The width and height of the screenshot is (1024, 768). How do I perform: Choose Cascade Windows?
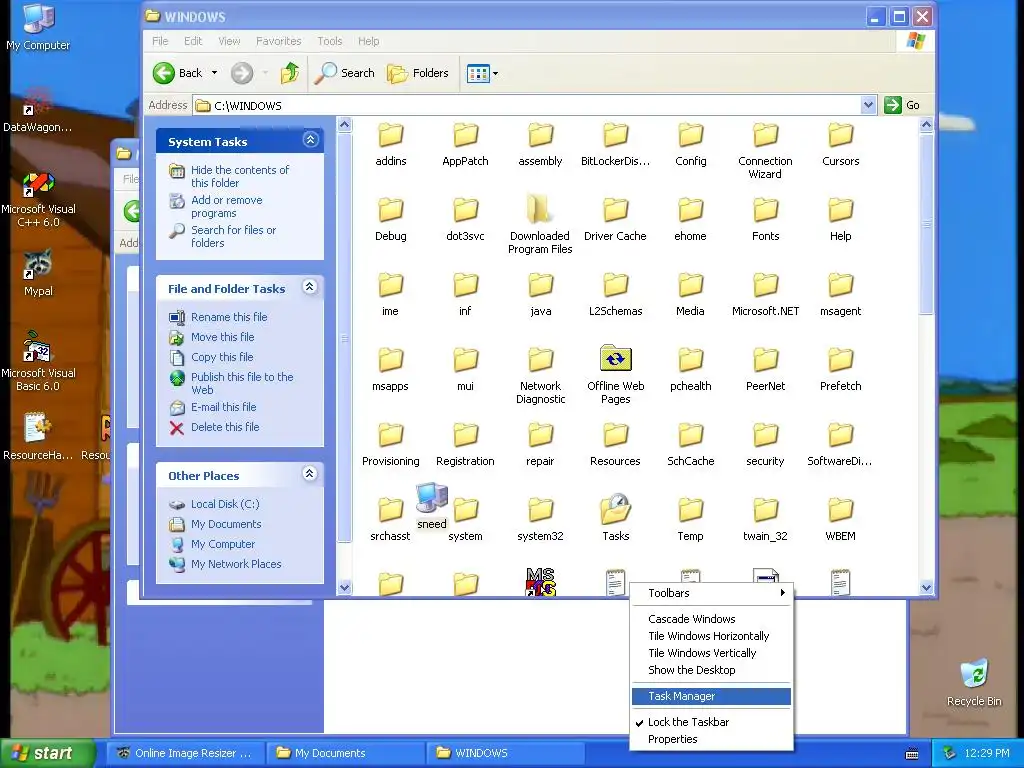tap(711, 619)
